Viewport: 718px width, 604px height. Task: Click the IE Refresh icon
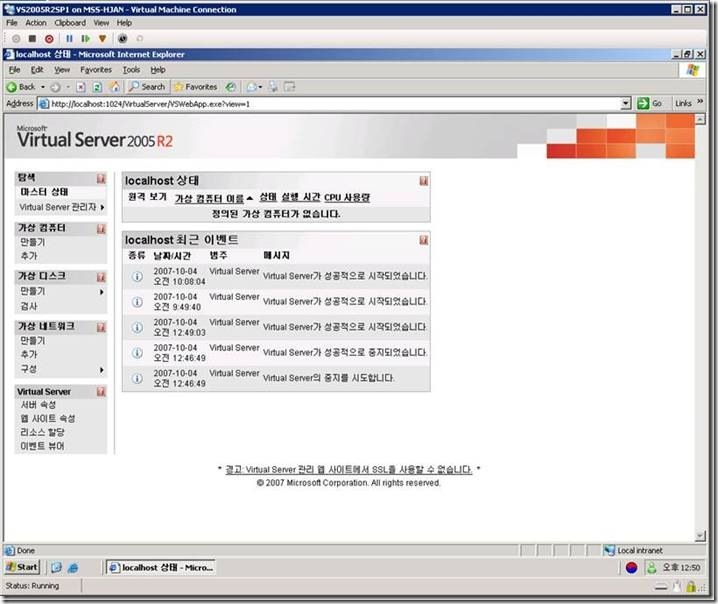[97, 87]
